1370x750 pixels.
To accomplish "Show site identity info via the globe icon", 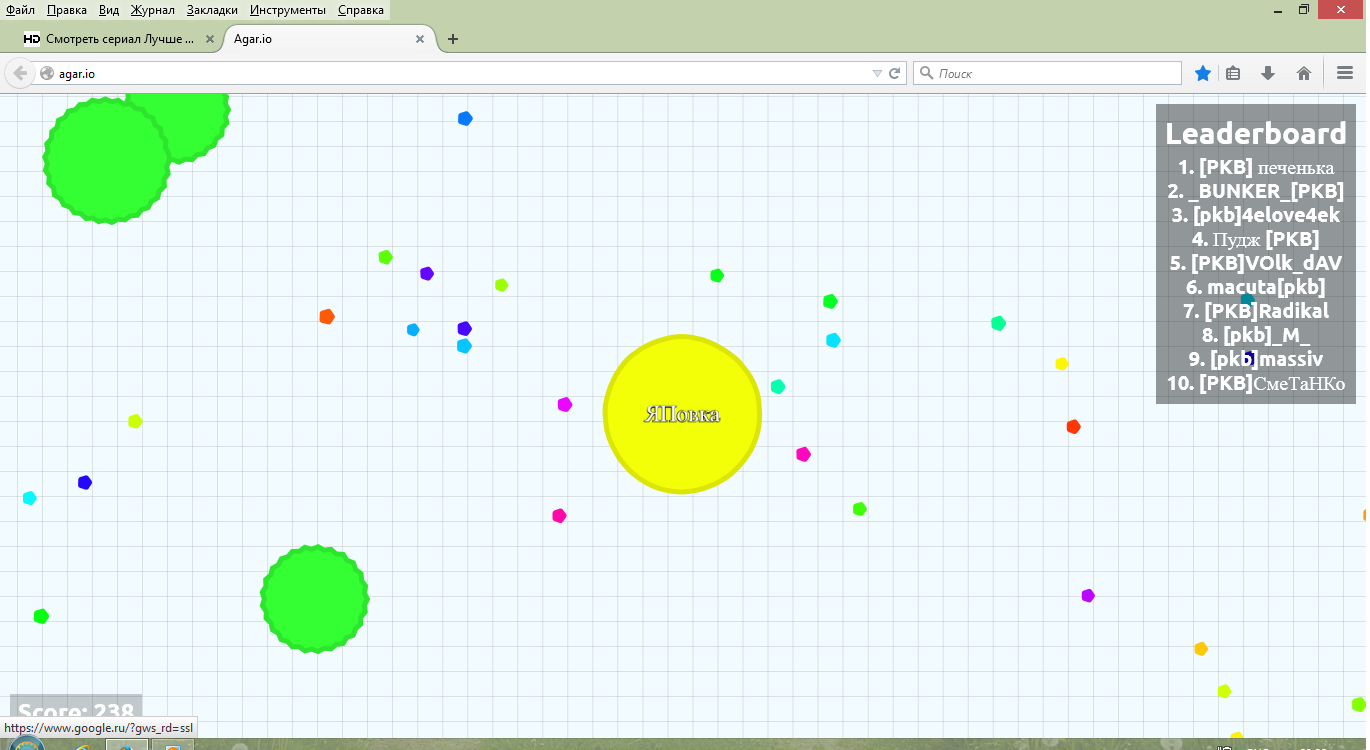I will (x=46, y=73).
